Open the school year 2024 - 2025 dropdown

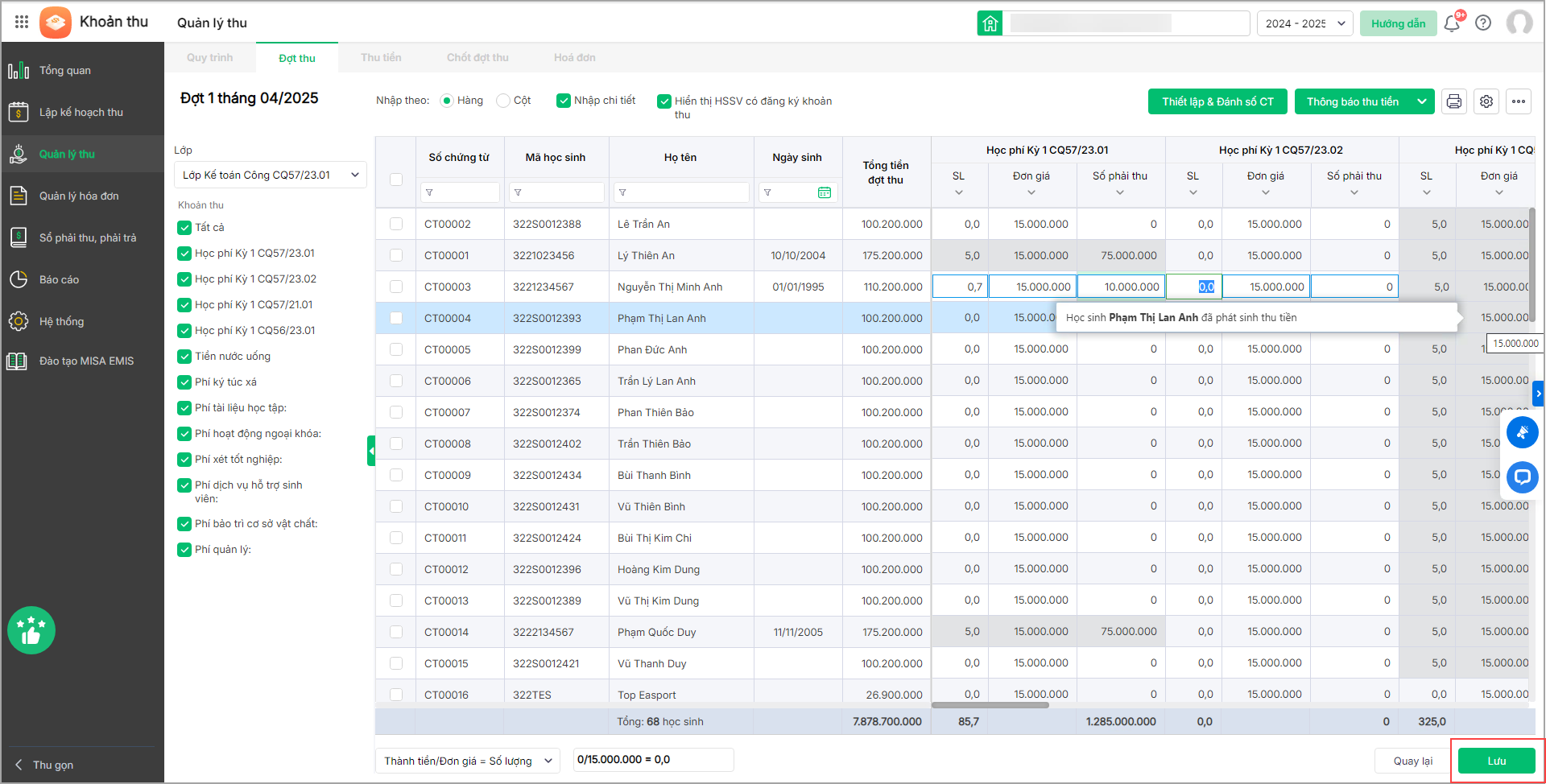(1304, 23)
